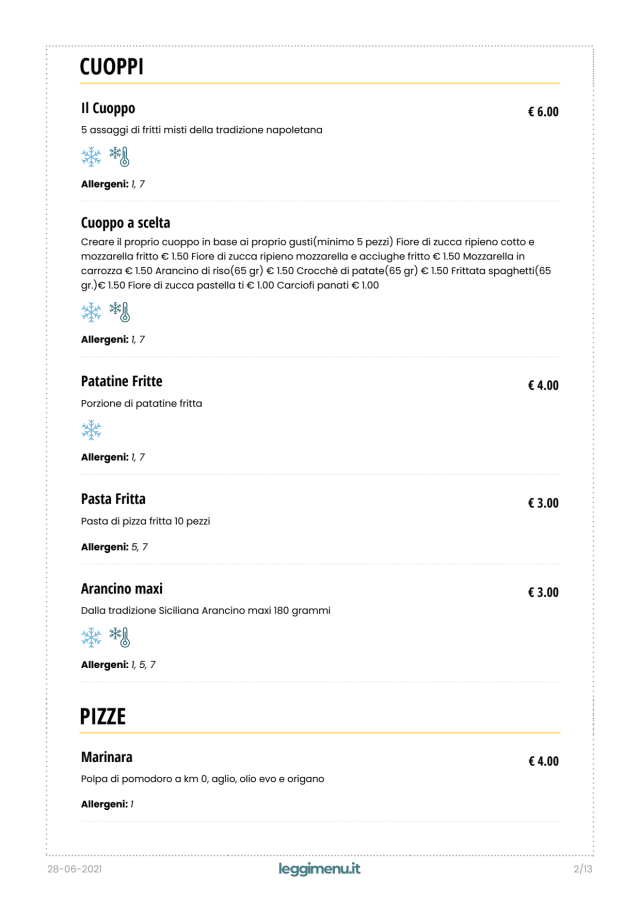The width and height of the screenshot is (640, 905).
Task: Click the snowflake icon under Arancino maxi
Action: click(92, 637)
